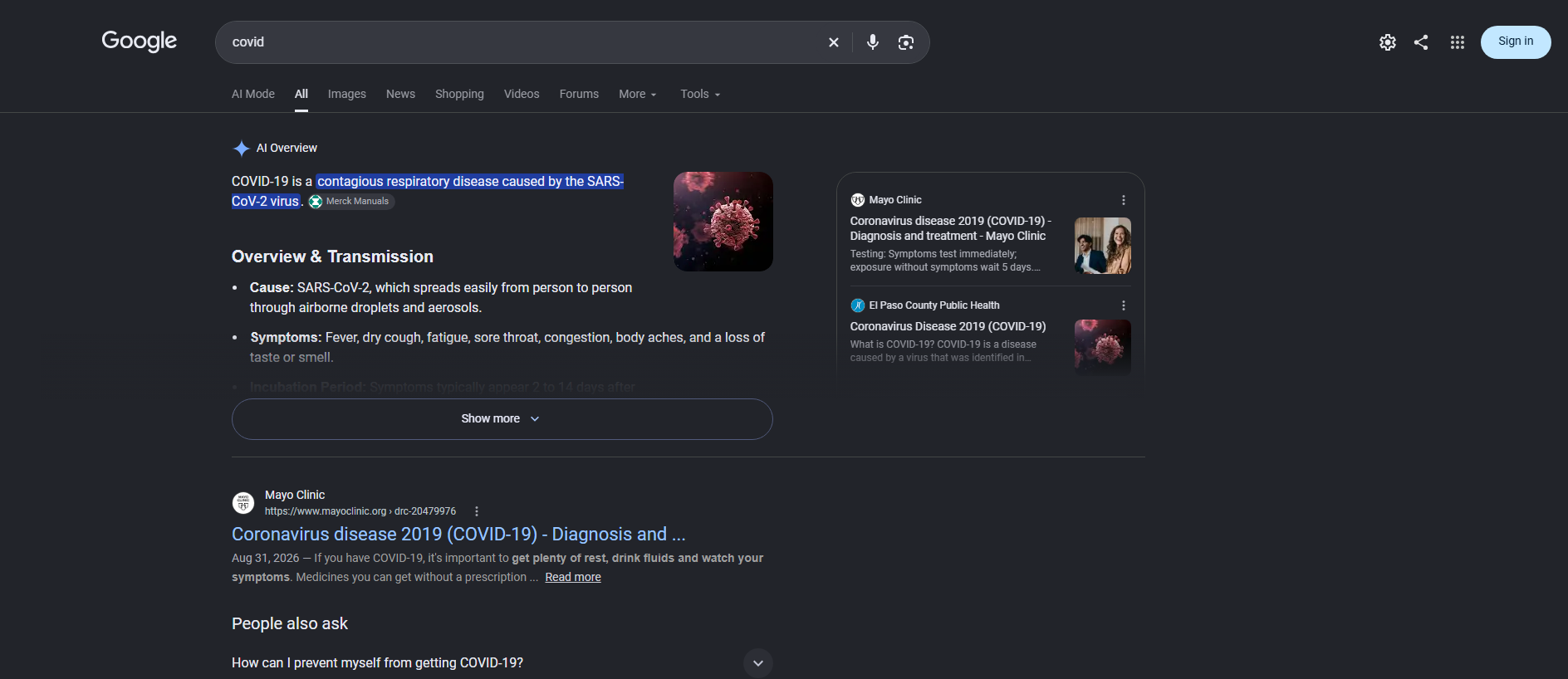The height and width of the screenshot is (679, 1568).
Task: Click the Google logo
Action: click(x=140, y=41)
